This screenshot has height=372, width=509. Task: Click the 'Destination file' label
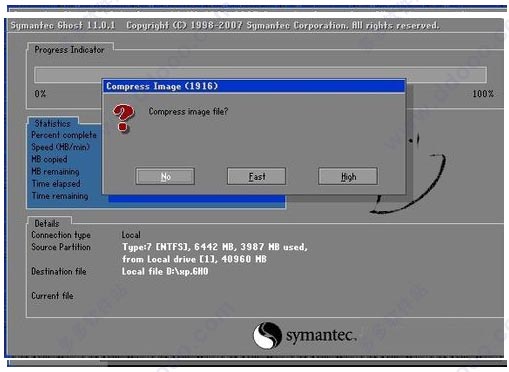coord(59,271)
